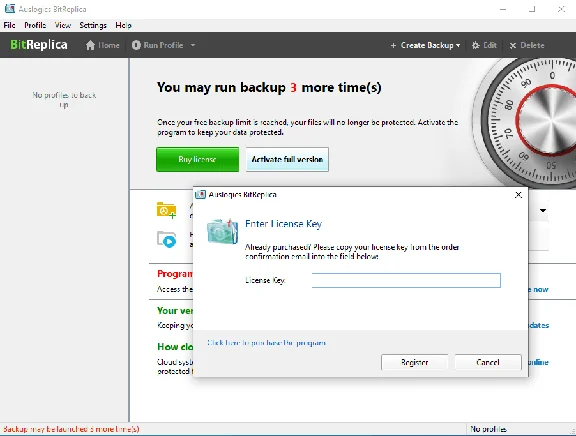
Task: Click the Create Backup plus icon
Action: 393,45
